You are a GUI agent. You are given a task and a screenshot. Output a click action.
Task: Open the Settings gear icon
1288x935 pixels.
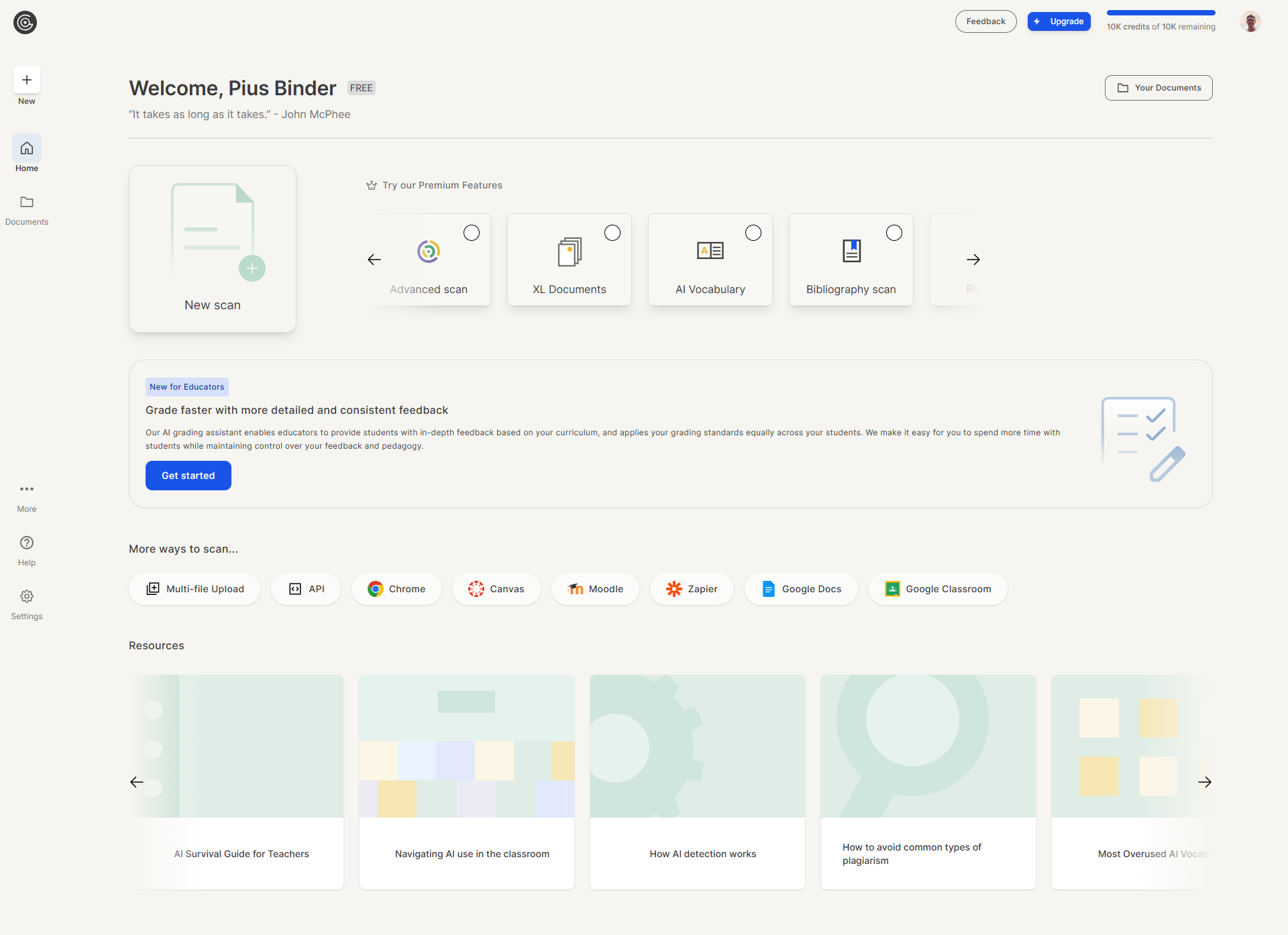pos(27,597)
